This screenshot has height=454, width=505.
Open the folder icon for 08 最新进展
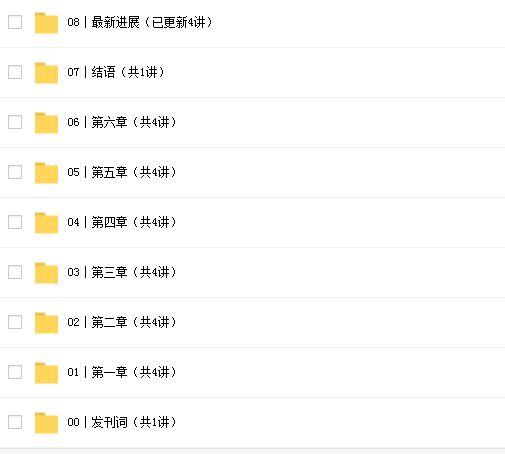point(46,23)
